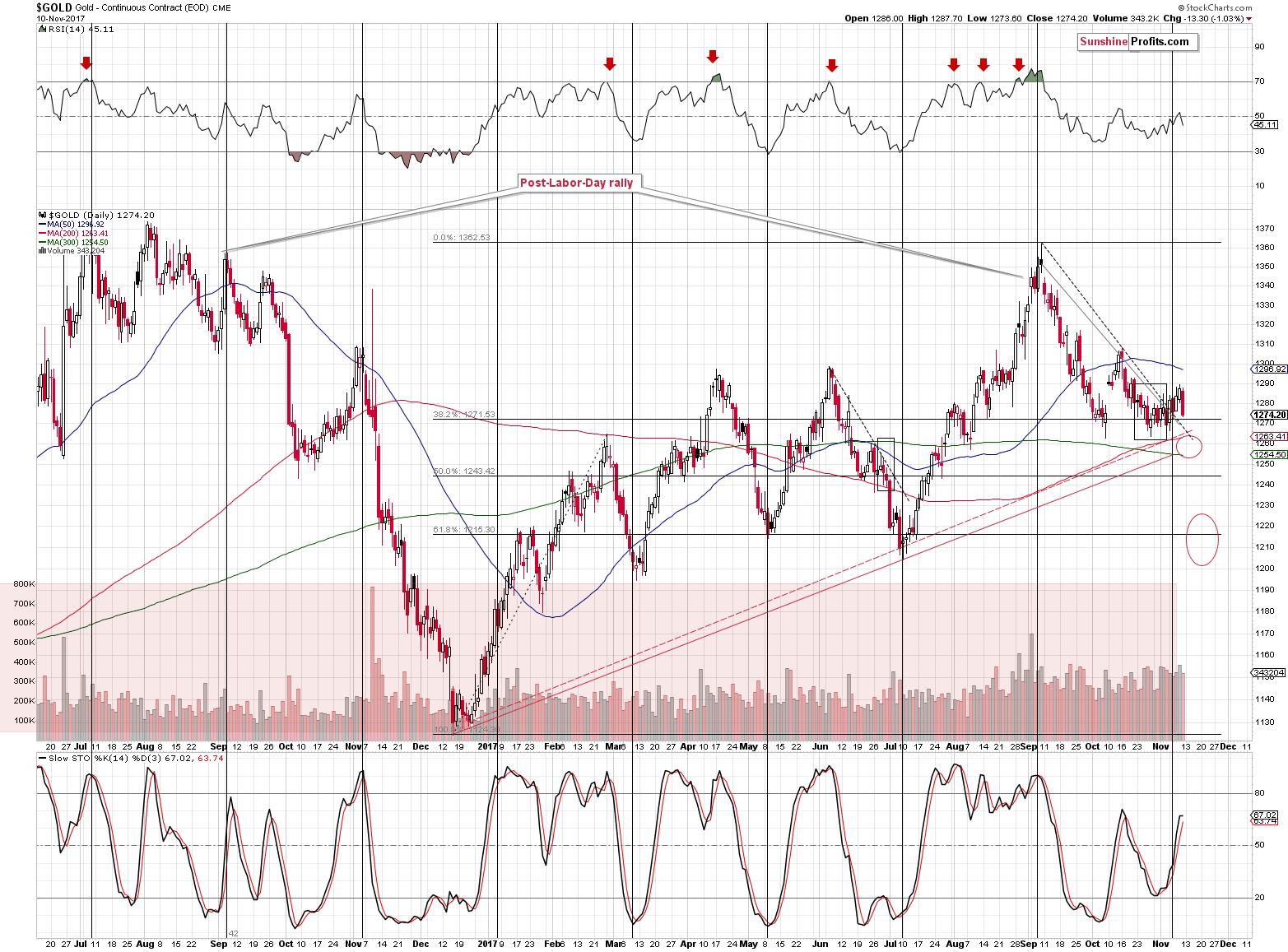
Task: Click the 'Low 1273.60' header value
Action: (x=993, y=18)
